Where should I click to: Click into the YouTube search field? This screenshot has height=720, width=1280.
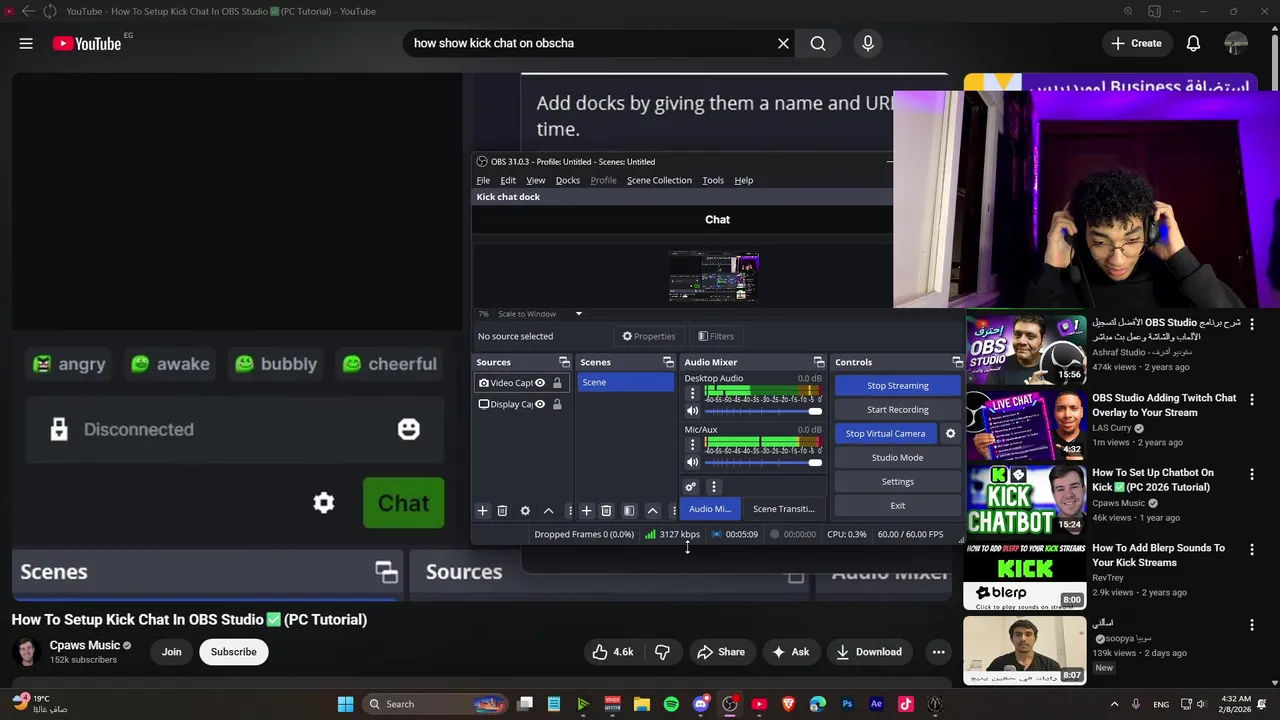[590, 43]
